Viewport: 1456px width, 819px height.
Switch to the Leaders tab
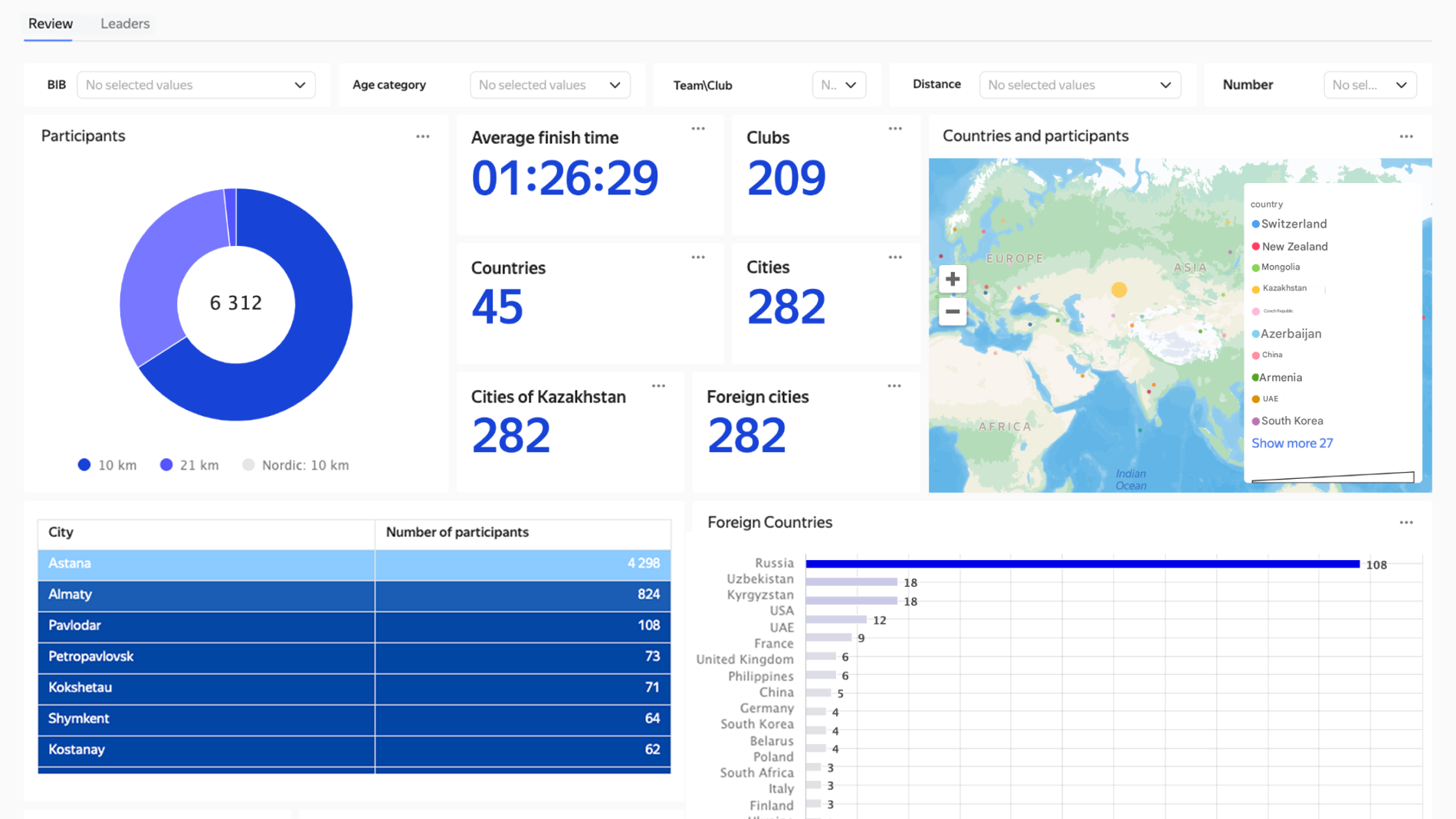(x=125, y=24)
